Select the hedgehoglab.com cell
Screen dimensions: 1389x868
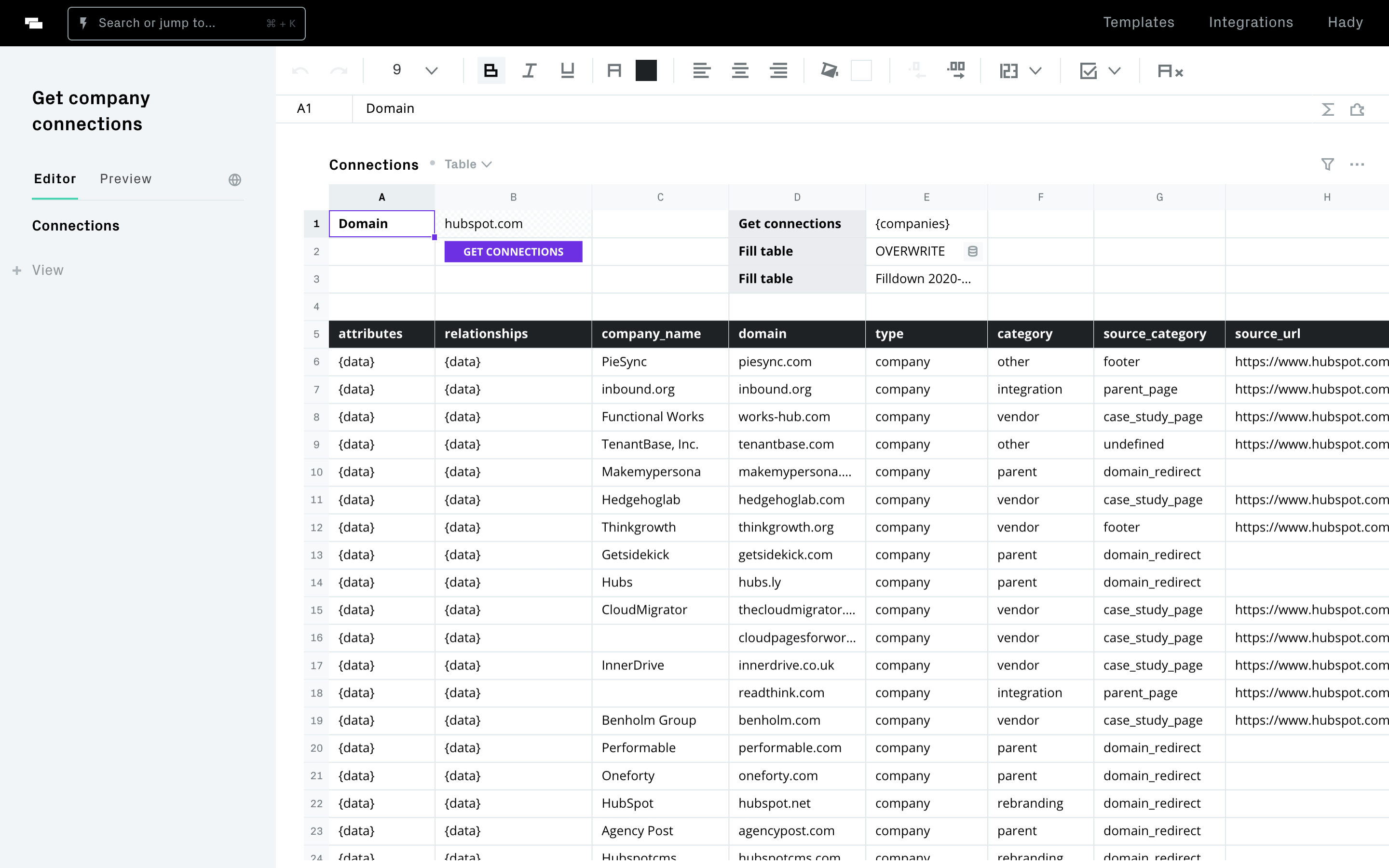797,500
